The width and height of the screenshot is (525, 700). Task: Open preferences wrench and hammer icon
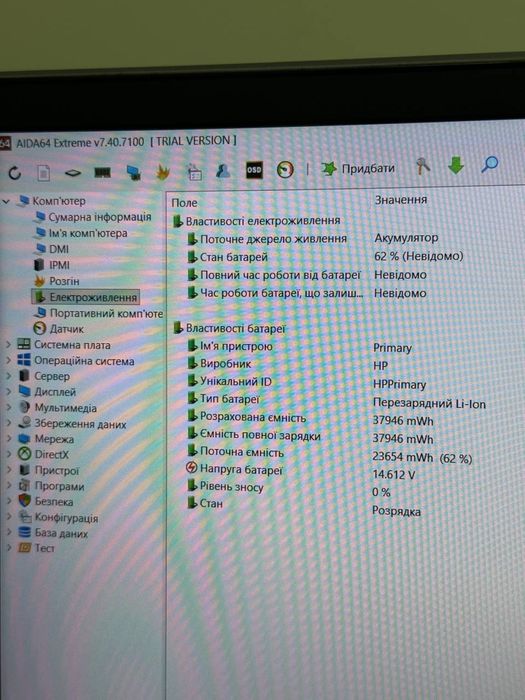click(x=422, y=166)
